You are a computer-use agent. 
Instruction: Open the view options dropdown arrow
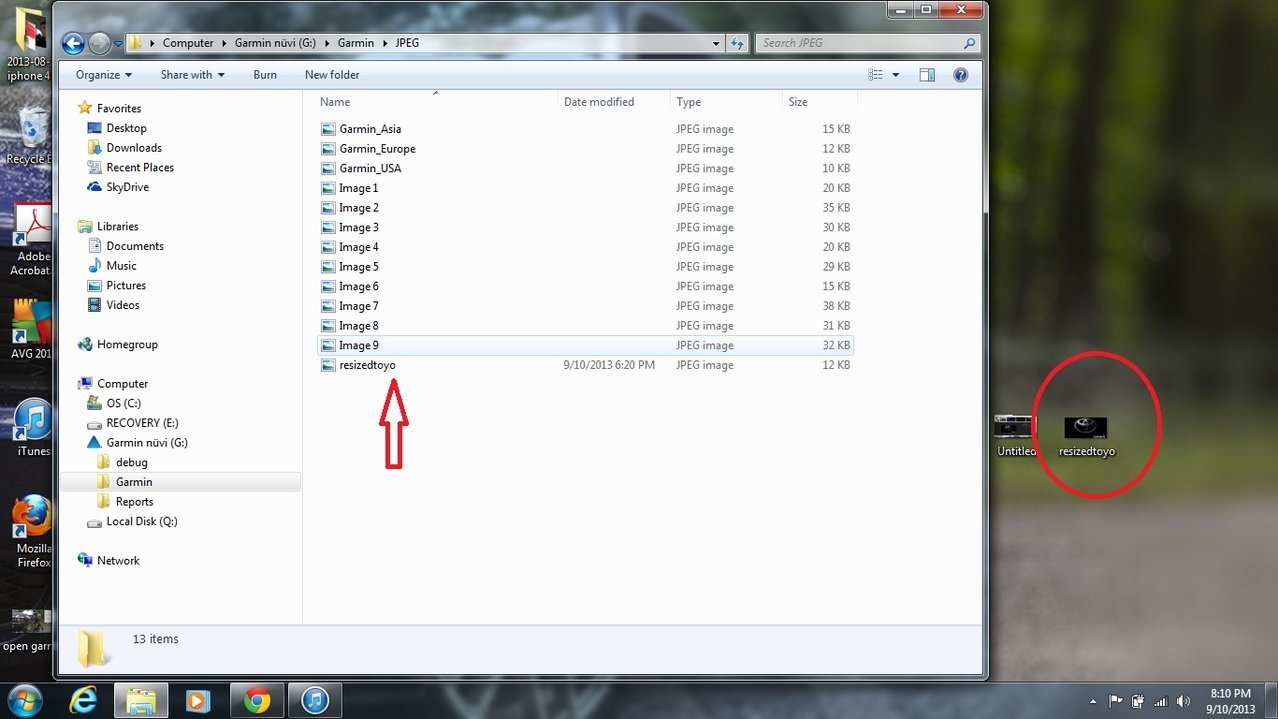(x=895, y=75)
